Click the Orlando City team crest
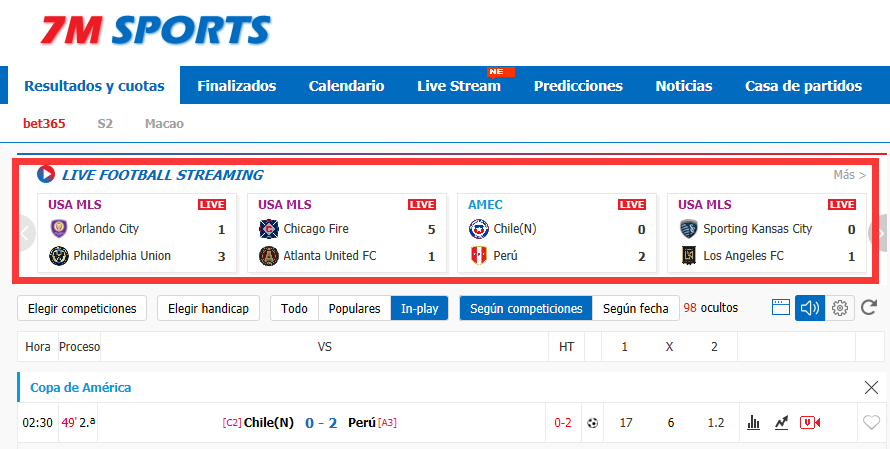890x449 pixels. pos(58,229)
